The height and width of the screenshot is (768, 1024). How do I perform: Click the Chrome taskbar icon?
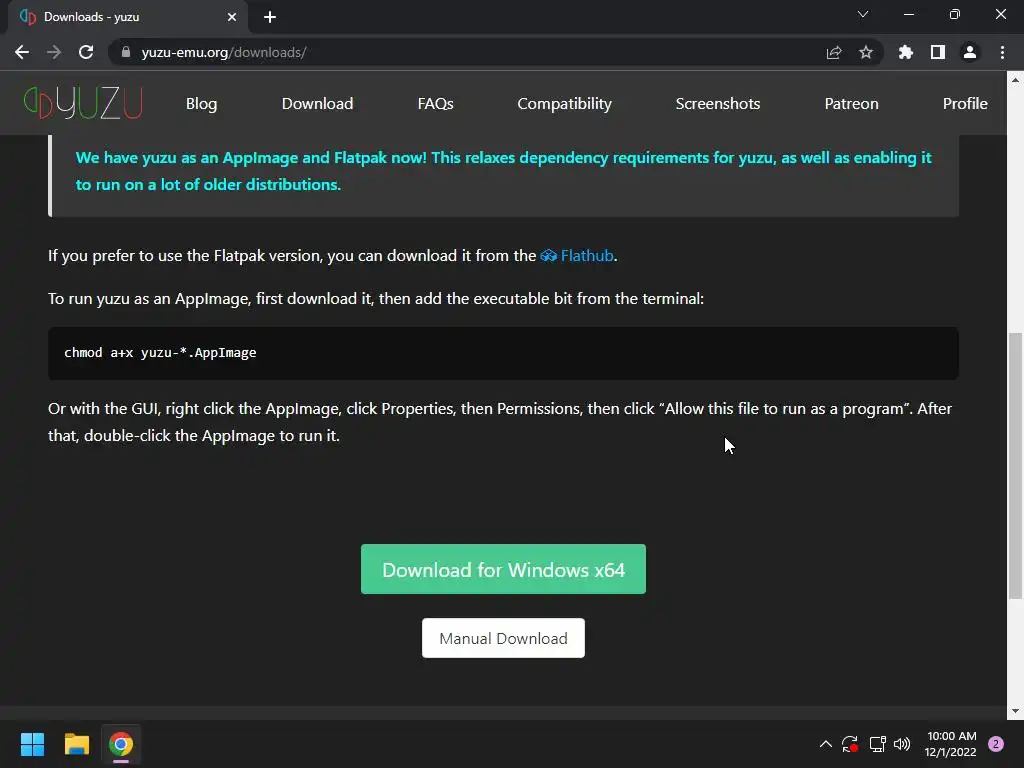121,744
